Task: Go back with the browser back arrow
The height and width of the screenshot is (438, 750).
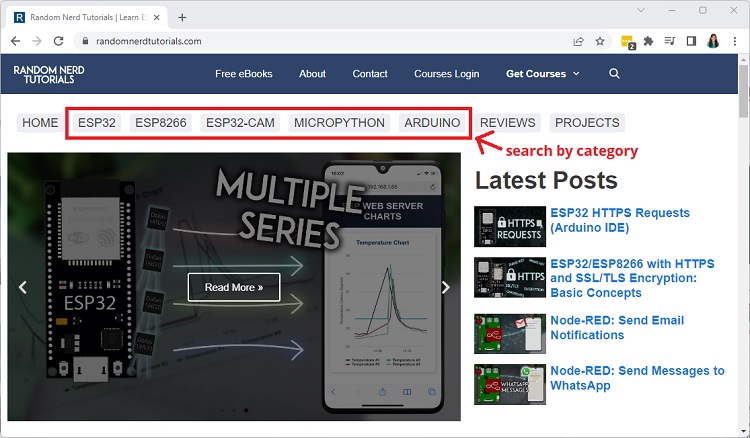Action: (15, 41)
